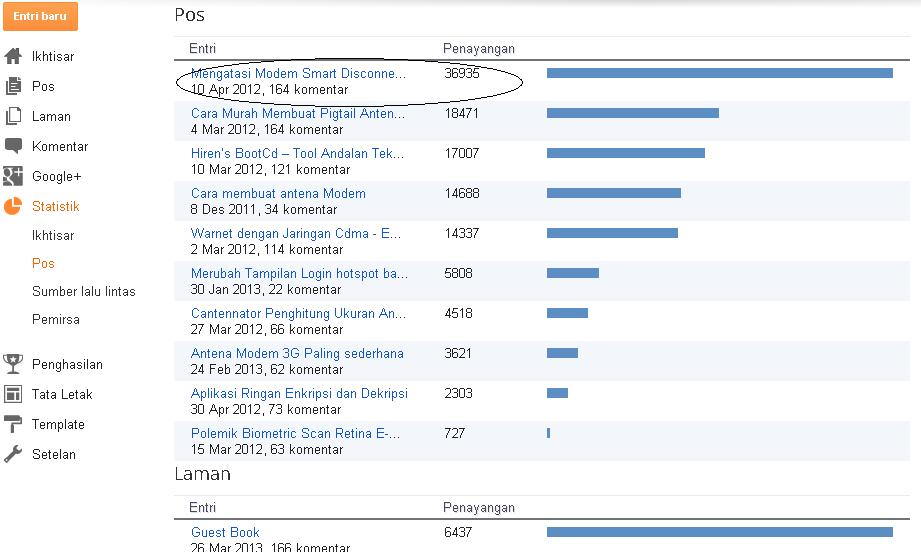
Task: Click the 14688 view count
Action: point(462,193)
